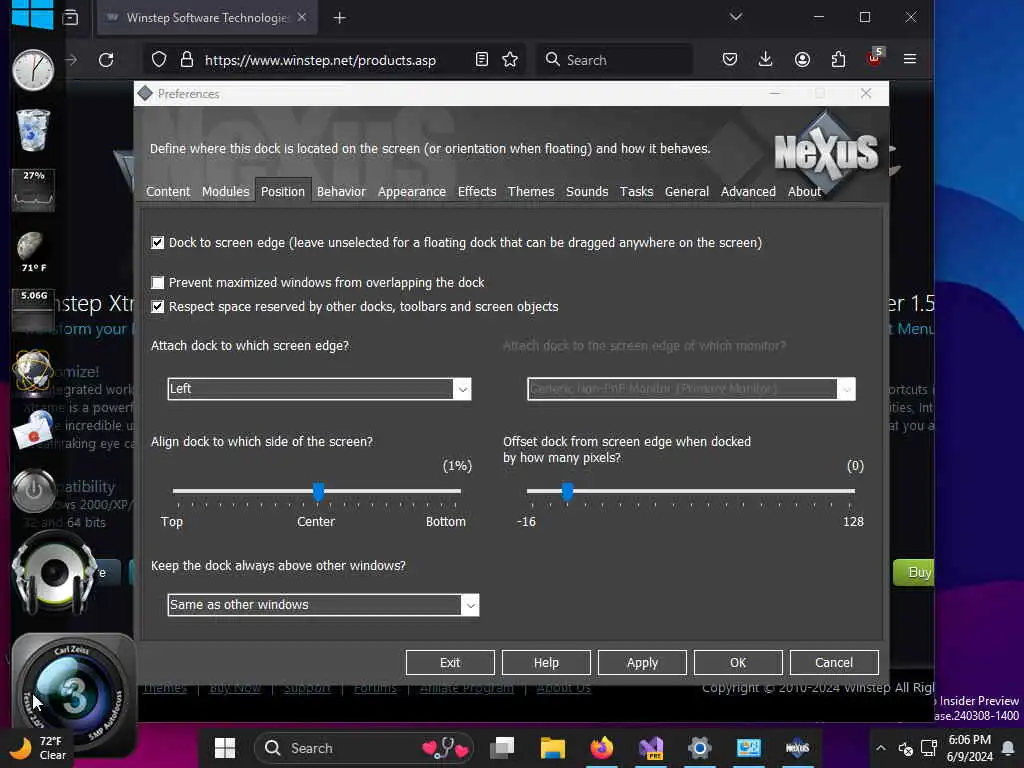Open weather widget showing 72°F Clear
This screenshot has width=1024, height=768.
[x=38, y=748]
